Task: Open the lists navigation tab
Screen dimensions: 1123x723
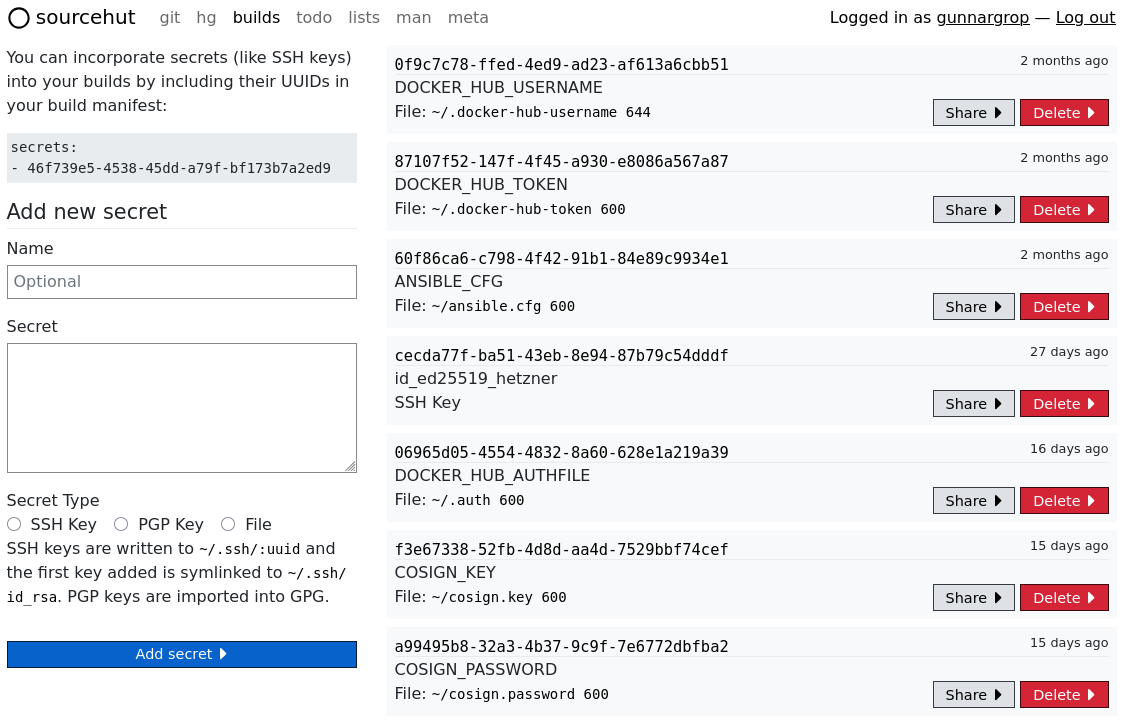Action: pyautogui.click(x=364, y=17)
